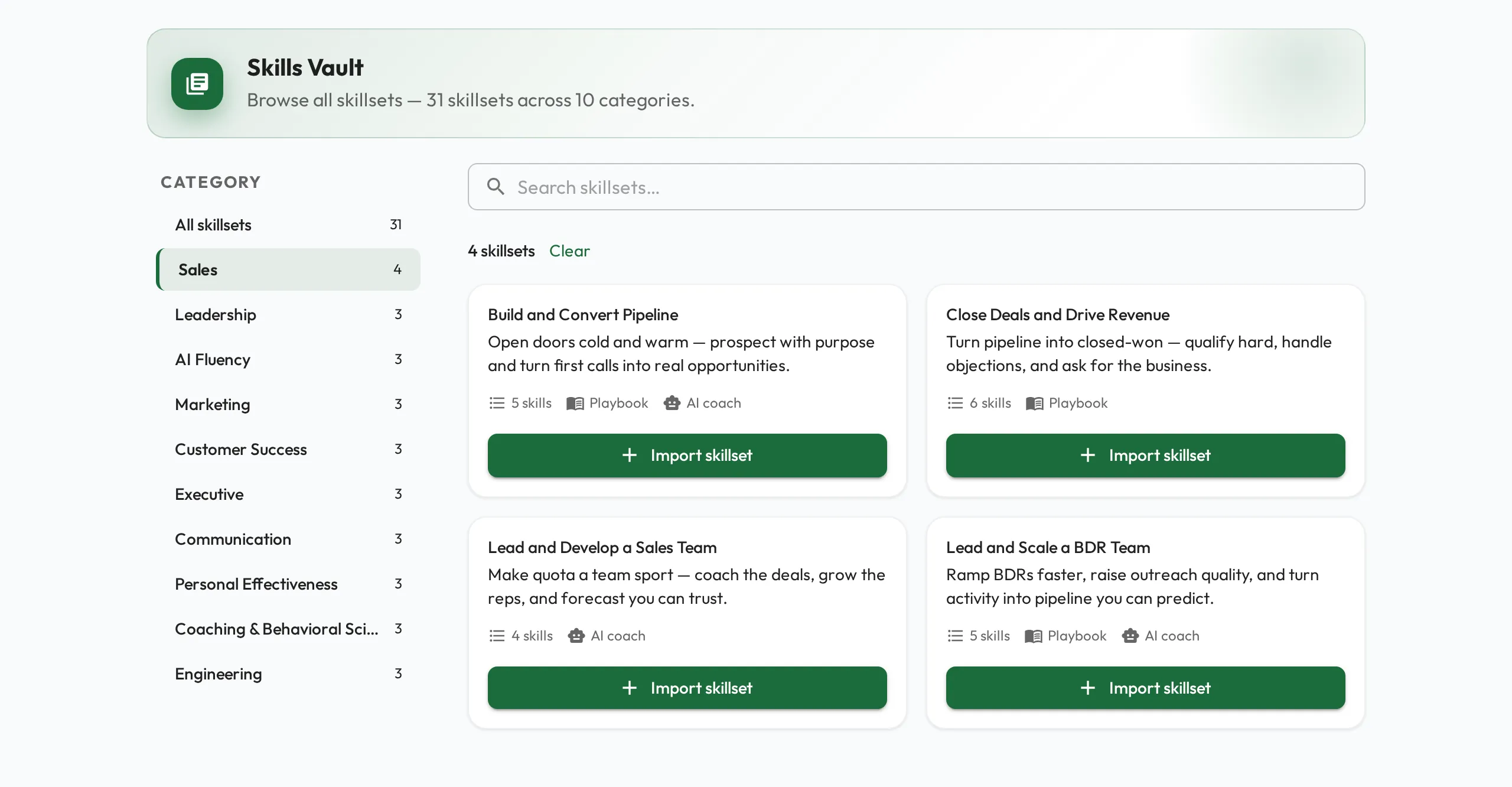
Task: Open Close Deals and Drive Revenue card title
Action: tap(1058, 314)
